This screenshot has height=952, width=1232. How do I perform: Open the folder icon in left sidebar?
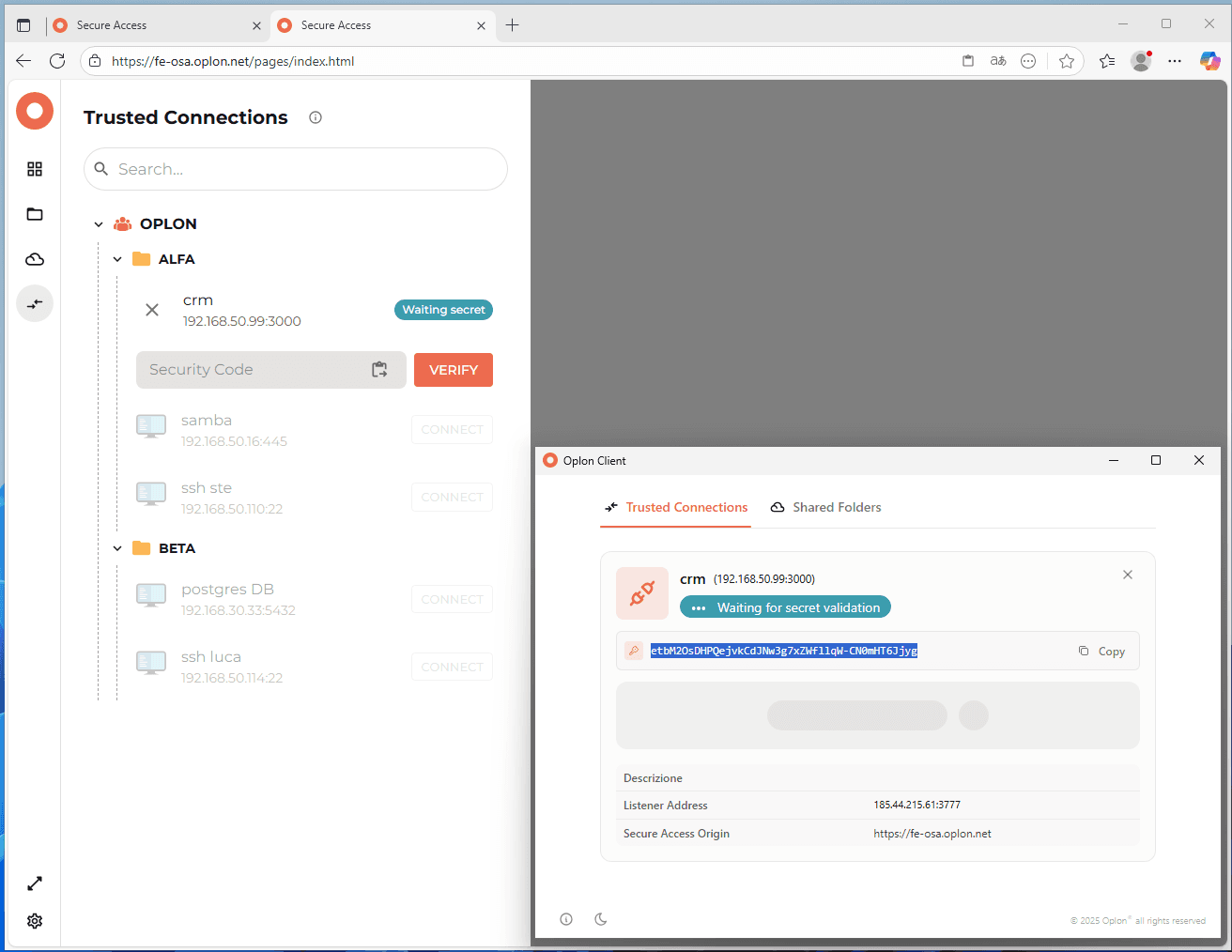[35, 214]
